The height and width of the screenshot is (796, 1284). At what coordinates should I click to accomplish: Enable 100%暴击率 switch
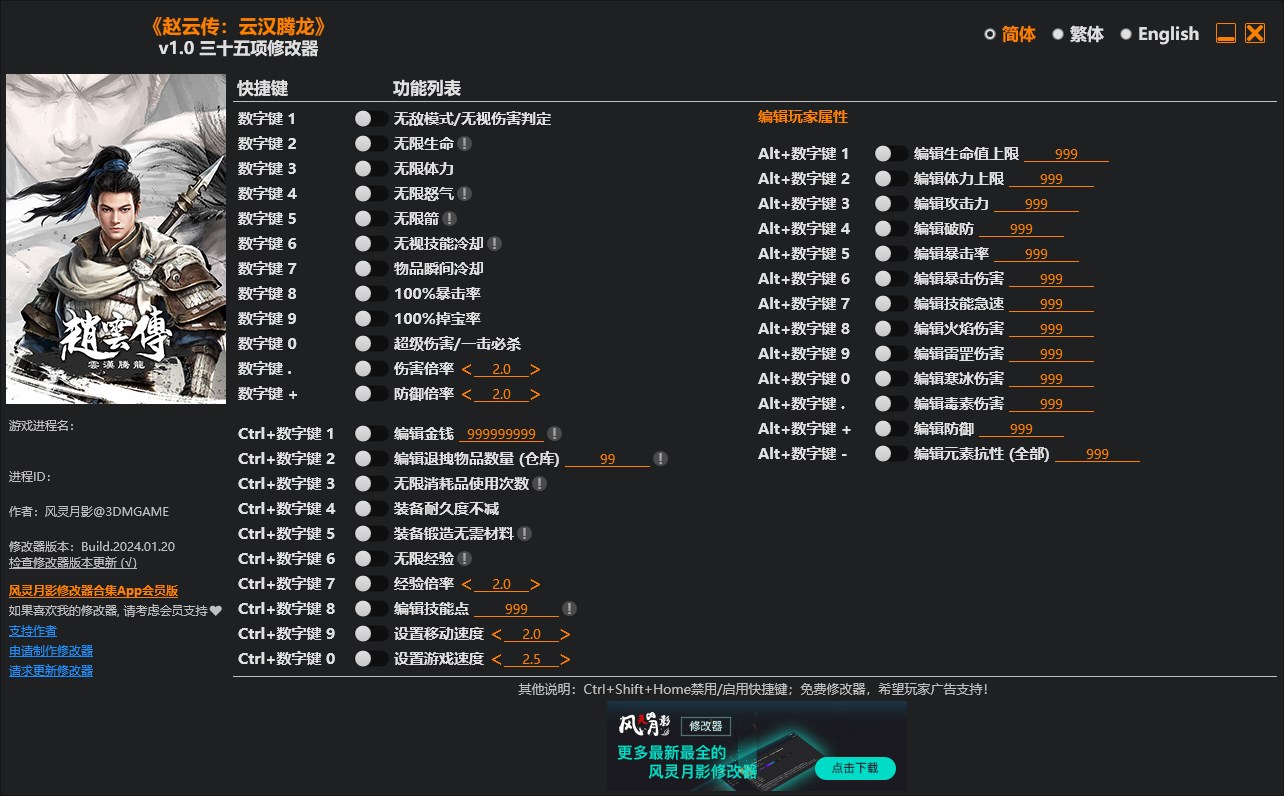pyautogui.click(x=371, y=294)
